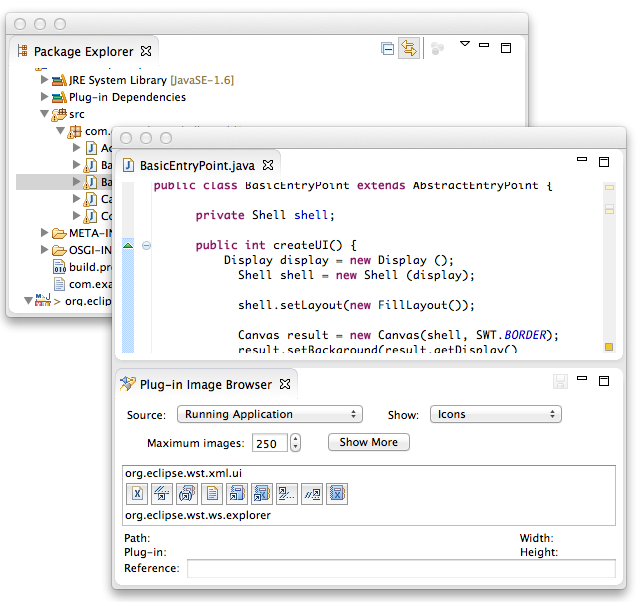Click the word shell in the field declaration

310,215
